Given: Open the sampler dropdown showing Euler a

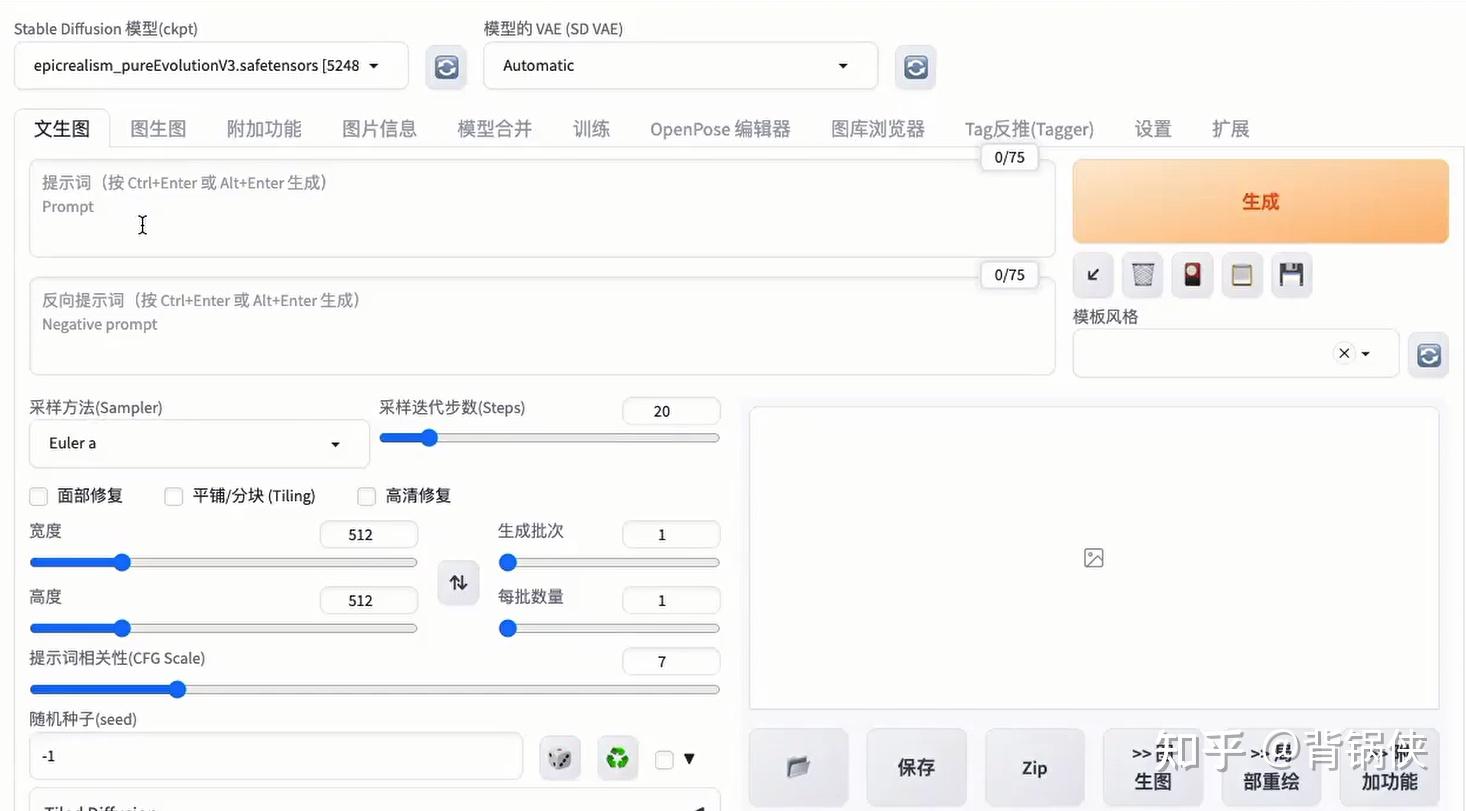Looking at the screenshot, I should (x=198, y=443).
